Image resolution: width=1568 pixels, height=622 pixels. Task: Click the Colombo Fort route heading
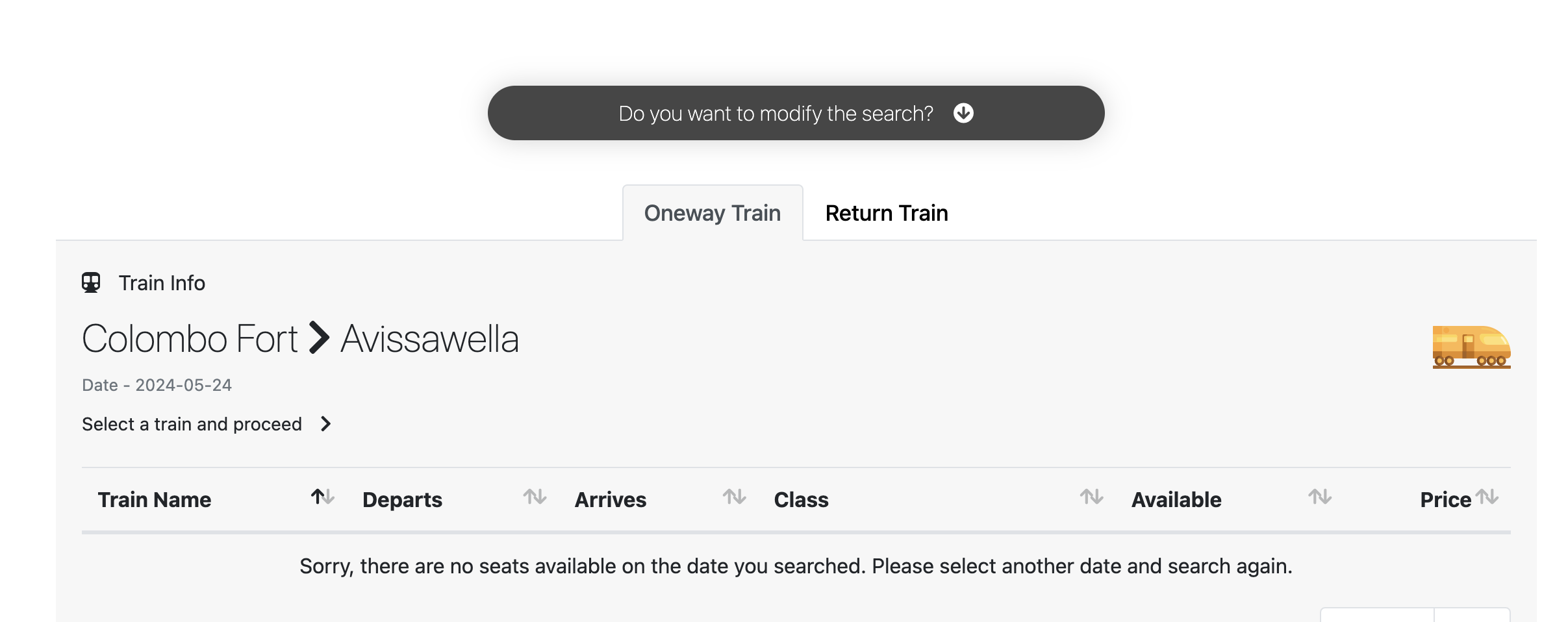(190, 338)
